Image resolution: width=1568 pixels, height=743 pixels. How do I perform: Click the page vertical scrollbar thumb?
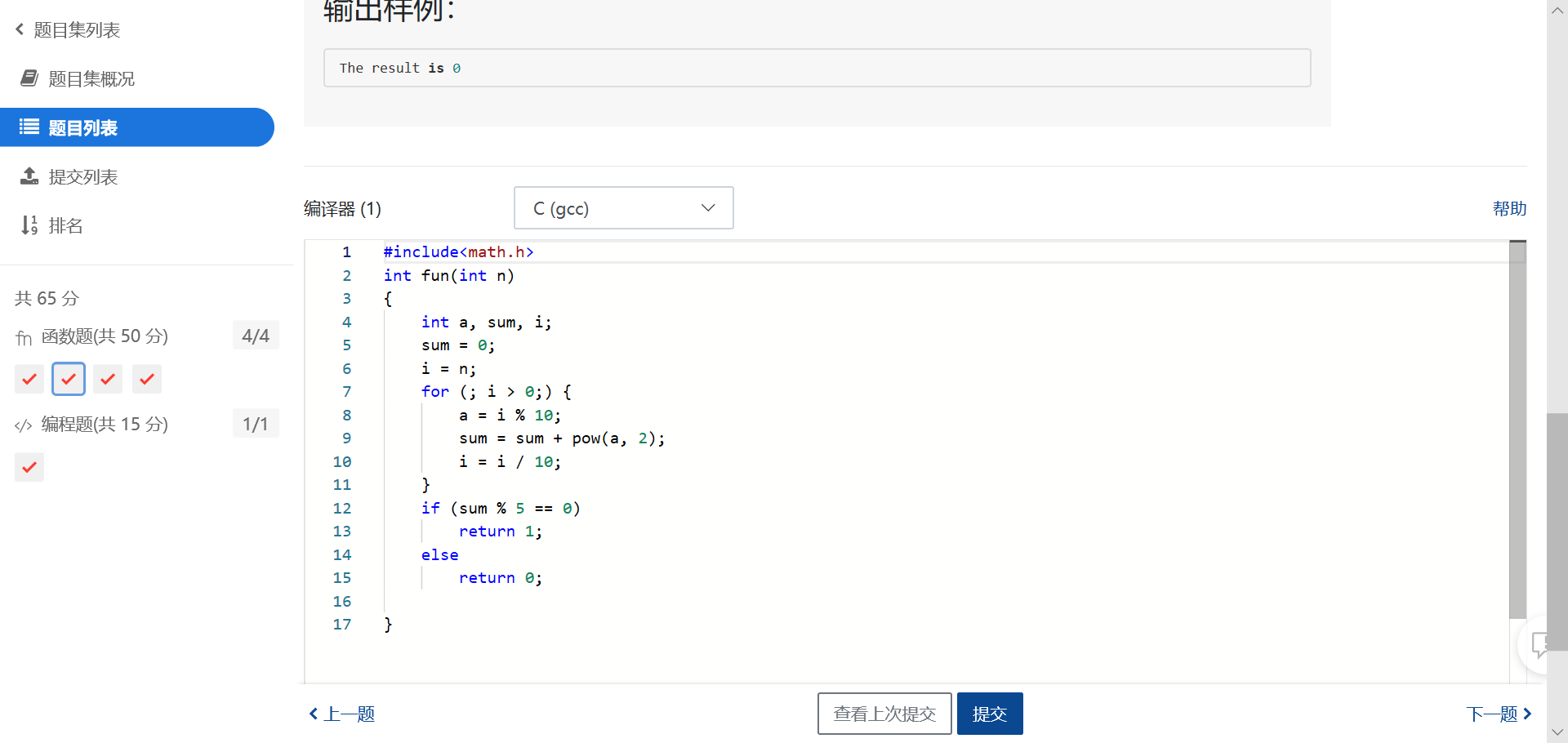(1557, 531)
